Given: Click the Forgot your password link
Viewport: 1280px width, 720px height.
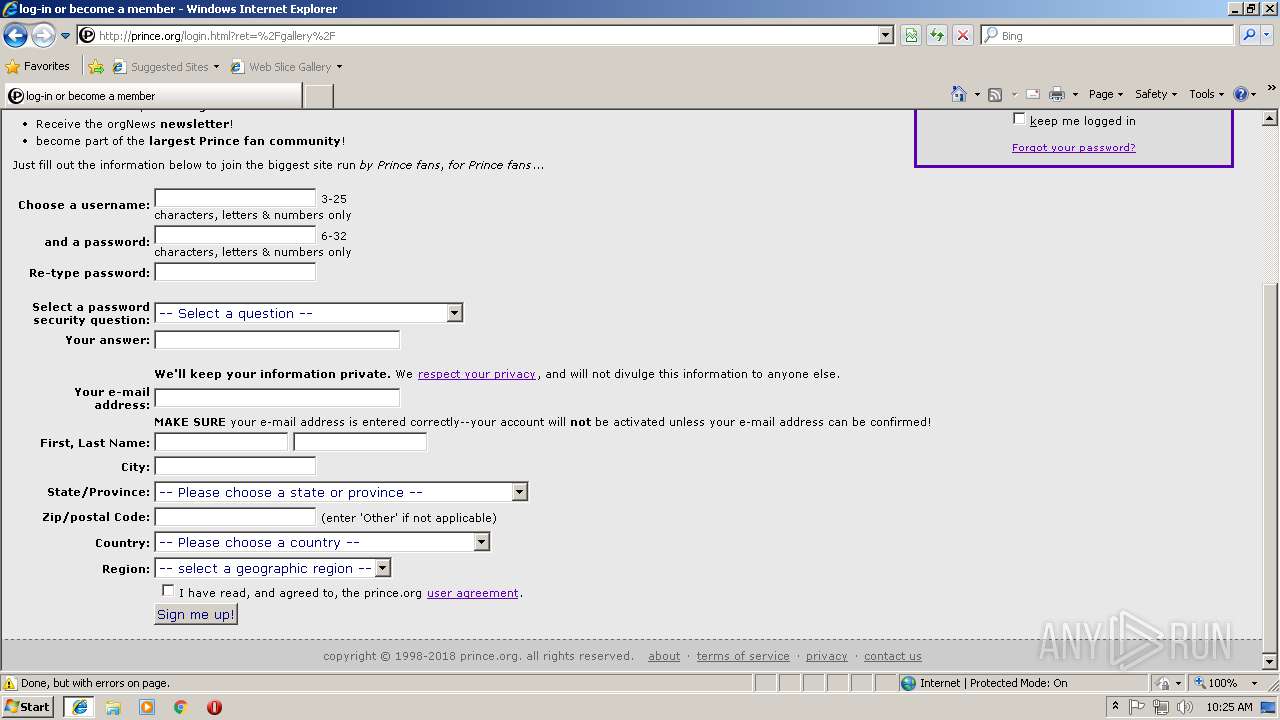Looking at the screenshot, I should (1073, 147).
